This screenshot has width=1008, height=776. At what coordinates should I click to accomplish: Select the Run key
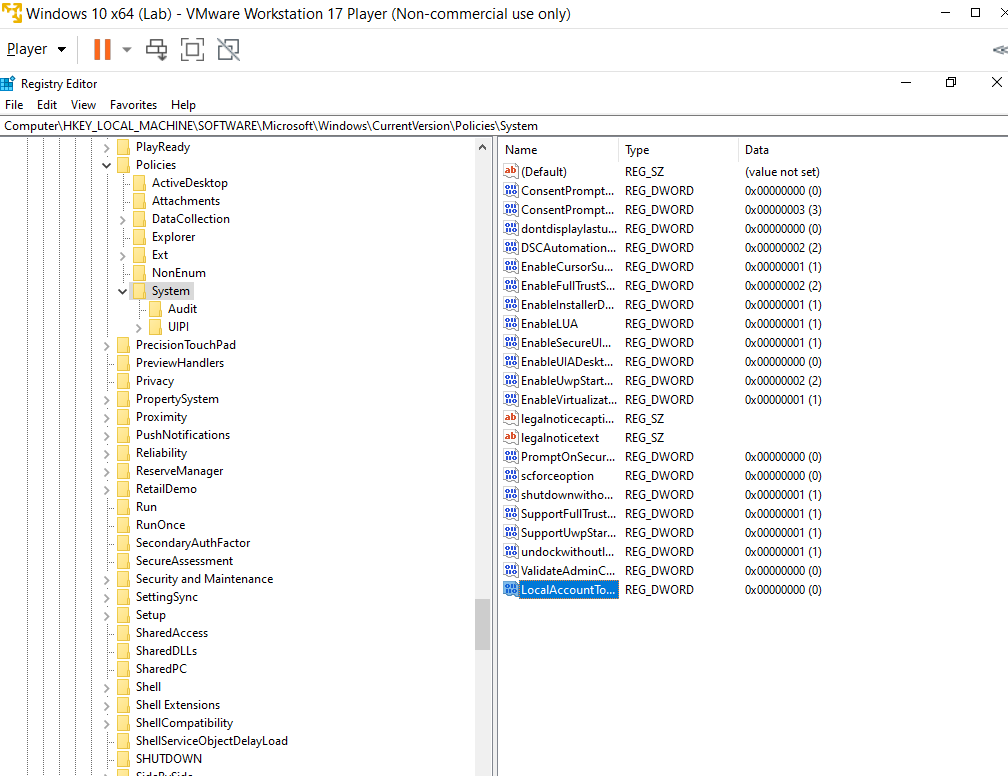(x=146, y=507)
